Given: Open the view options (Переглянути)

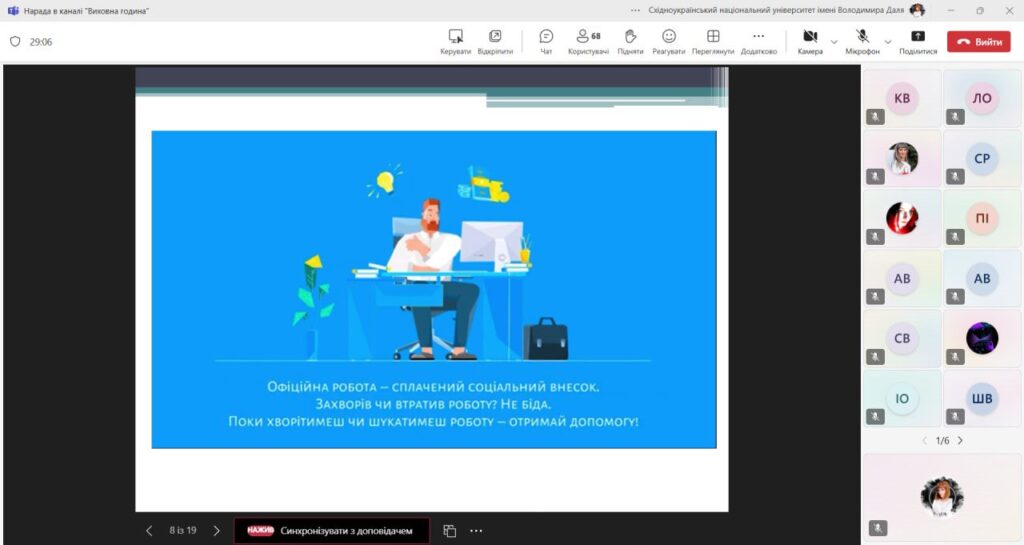Looking at the screenshot, I should click(x=713, y=37).
